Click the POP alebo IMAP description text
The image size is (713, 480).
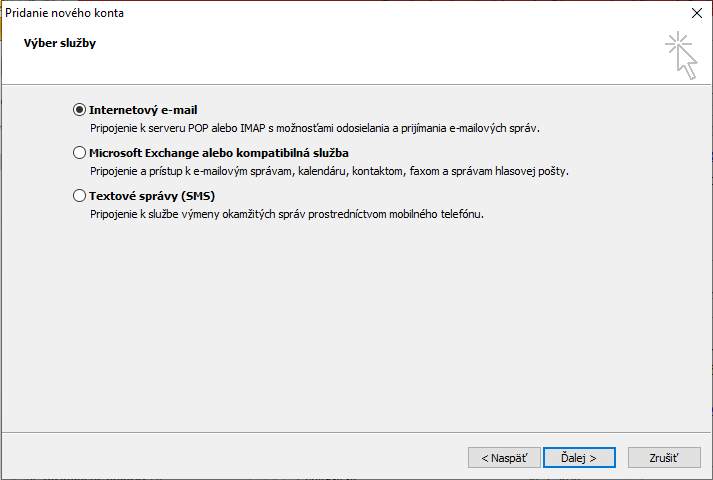point(320,128)
